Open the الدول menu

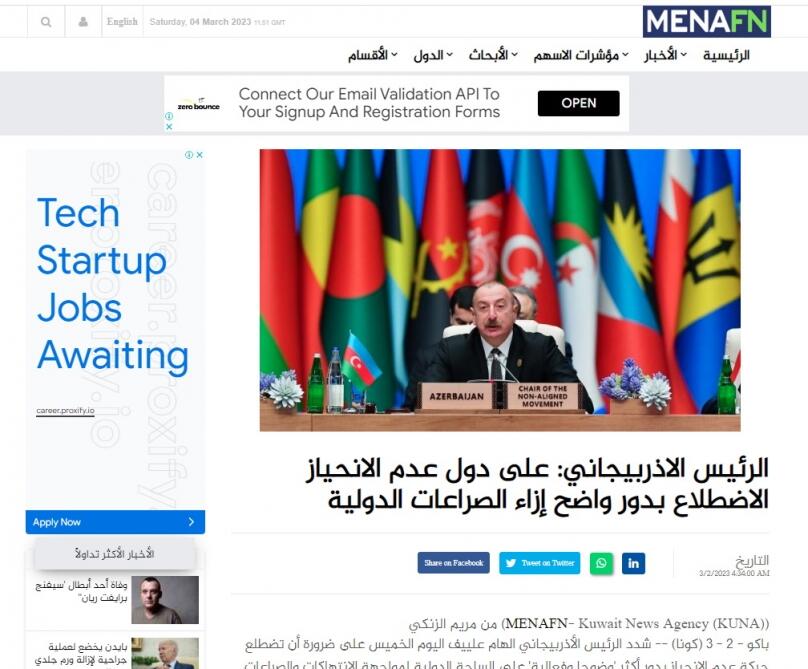(433, 55)
